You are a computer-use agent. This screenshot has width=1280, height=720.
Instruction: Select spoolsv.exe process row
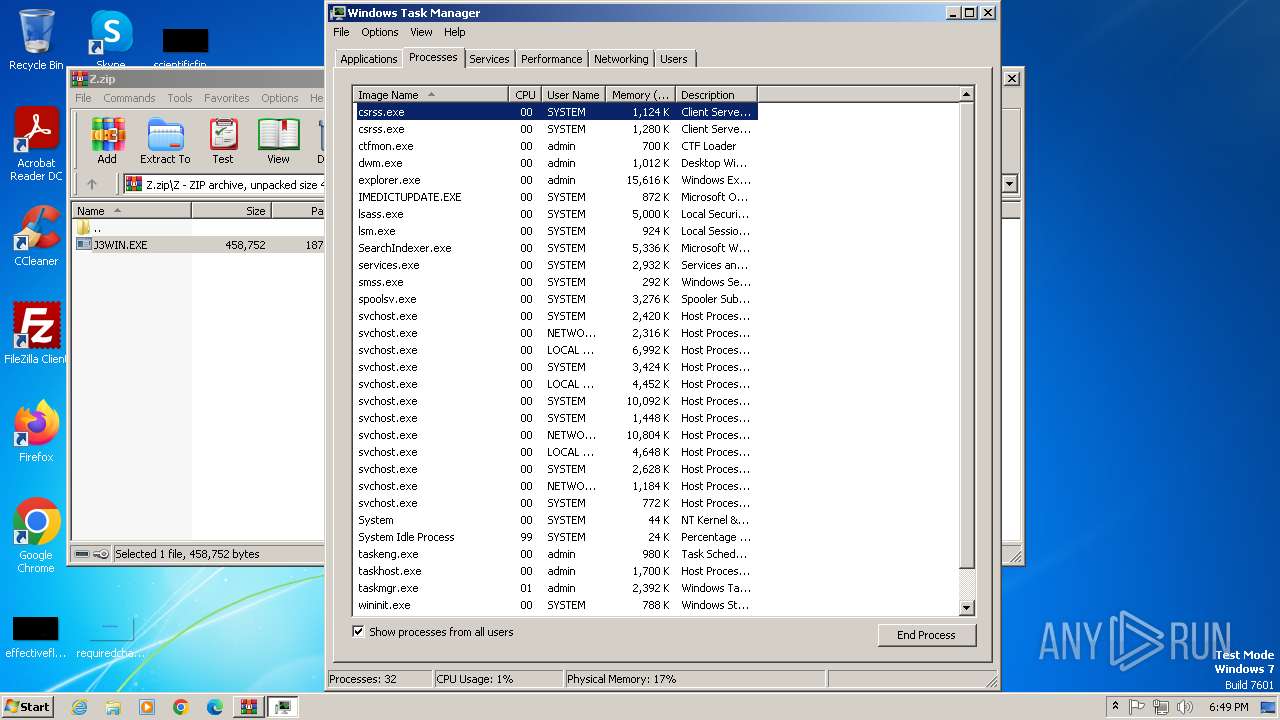pyautogui.click(x=556, y=299)
